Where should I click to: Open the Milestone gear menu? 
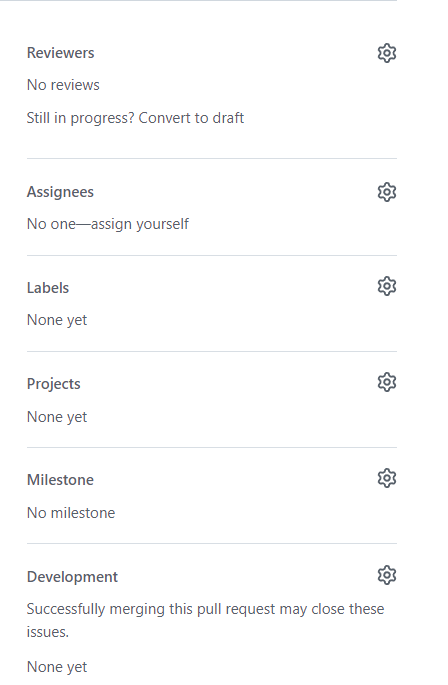(x=387, y=478)
